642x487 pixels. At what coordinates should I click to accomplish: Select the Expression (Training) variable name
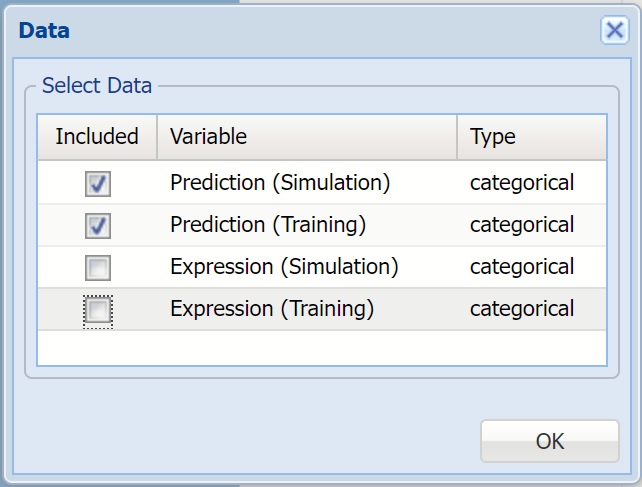272,309
